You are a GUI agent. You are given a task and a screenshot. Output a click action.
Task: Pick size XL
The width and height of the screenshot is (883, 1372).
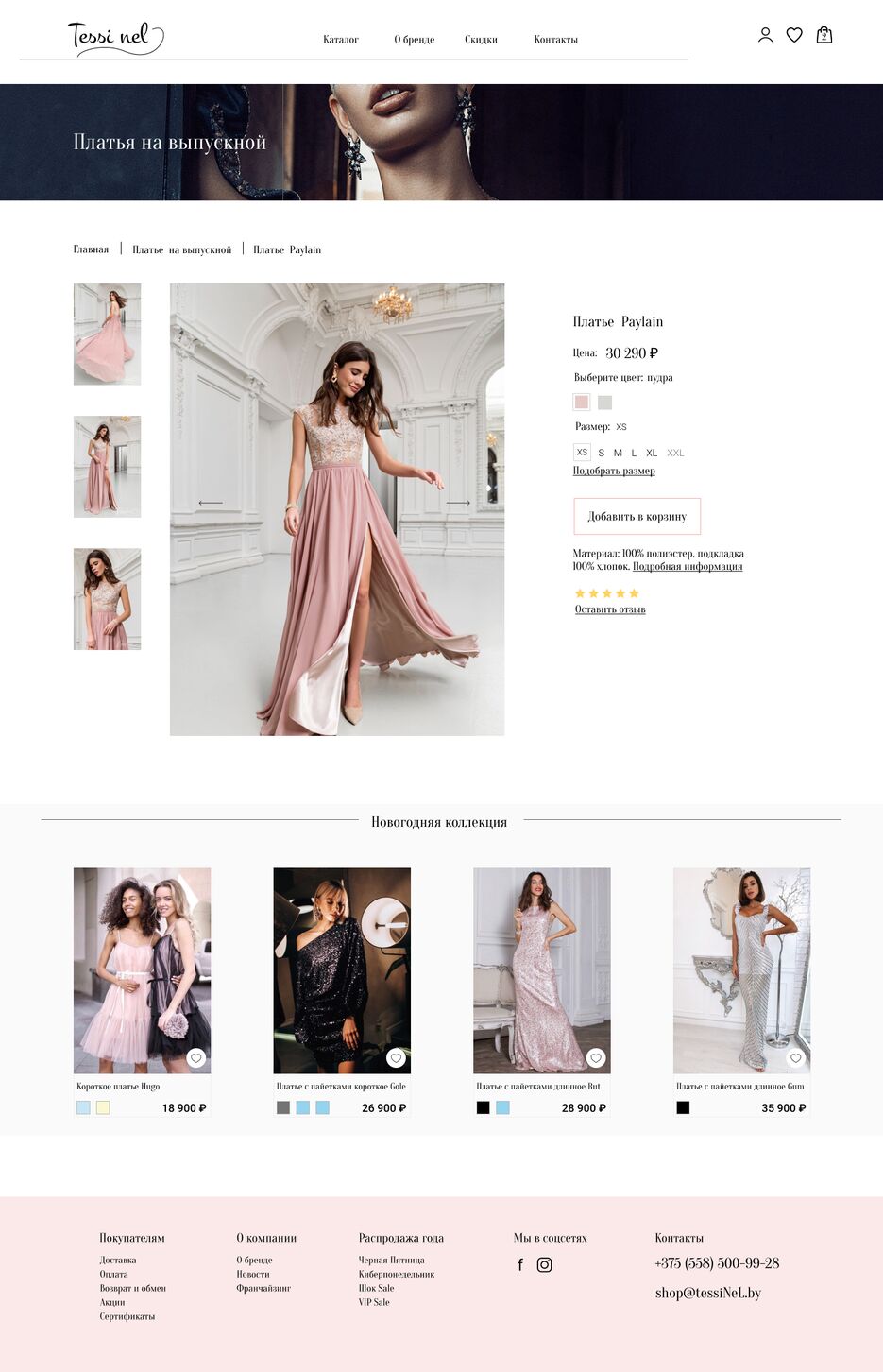click(652, 454)
